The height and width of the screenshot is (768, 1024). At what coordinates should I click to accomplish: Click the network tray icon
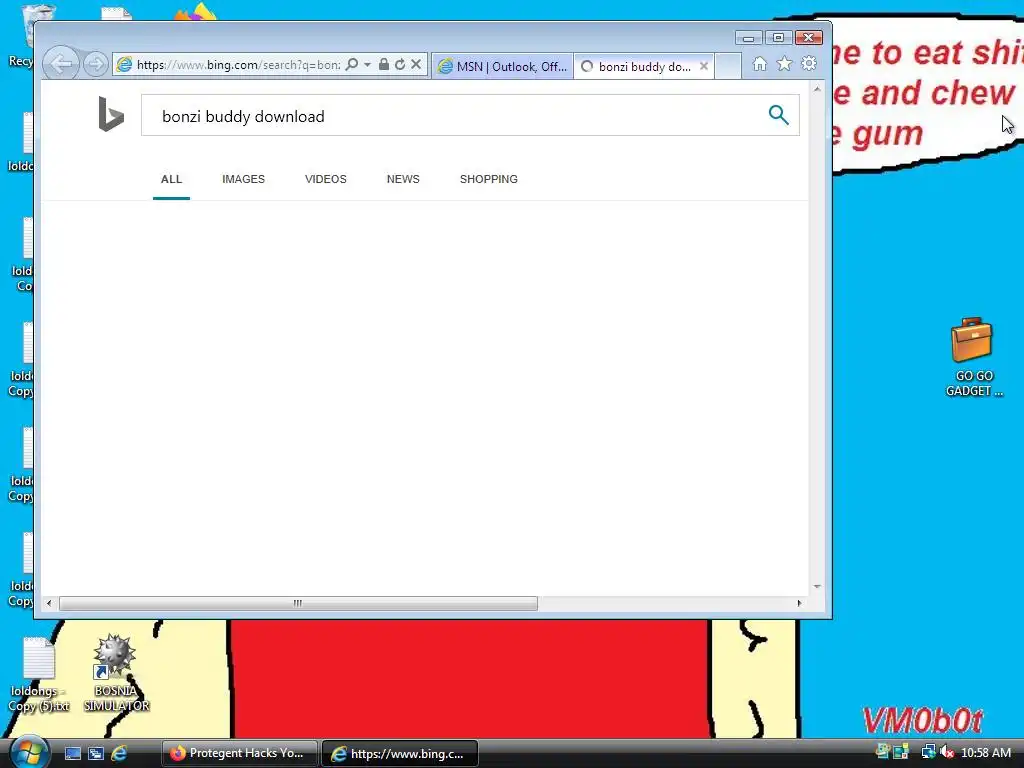click(x=928, y=753)
